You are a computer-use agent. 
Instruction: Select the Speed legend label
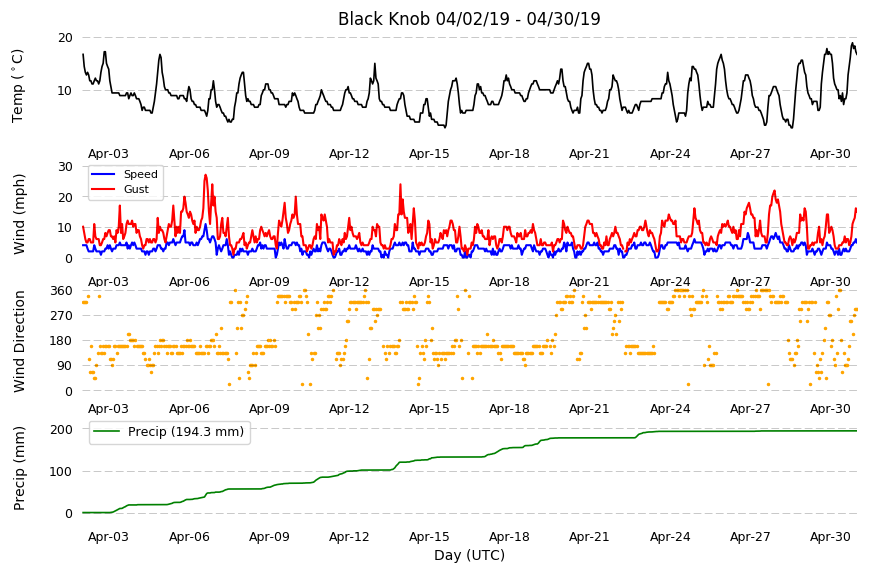[x=140, y=174]
